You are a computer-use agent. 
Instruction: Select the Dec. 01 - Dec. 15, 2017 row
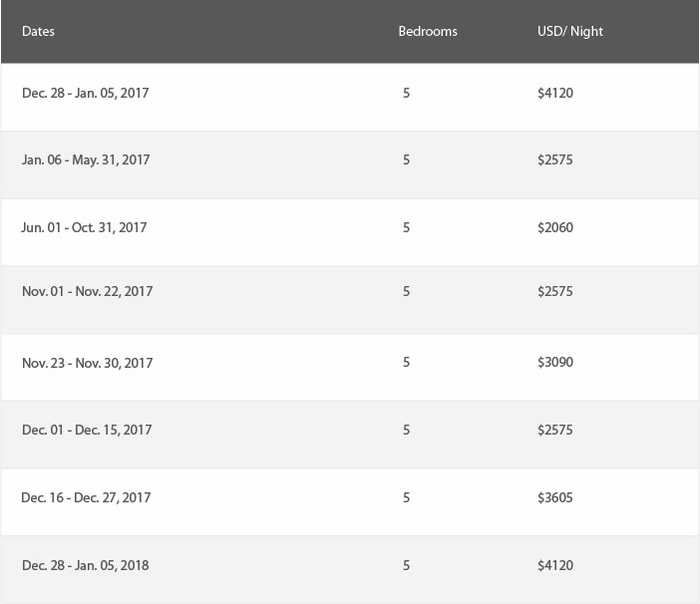350,434
